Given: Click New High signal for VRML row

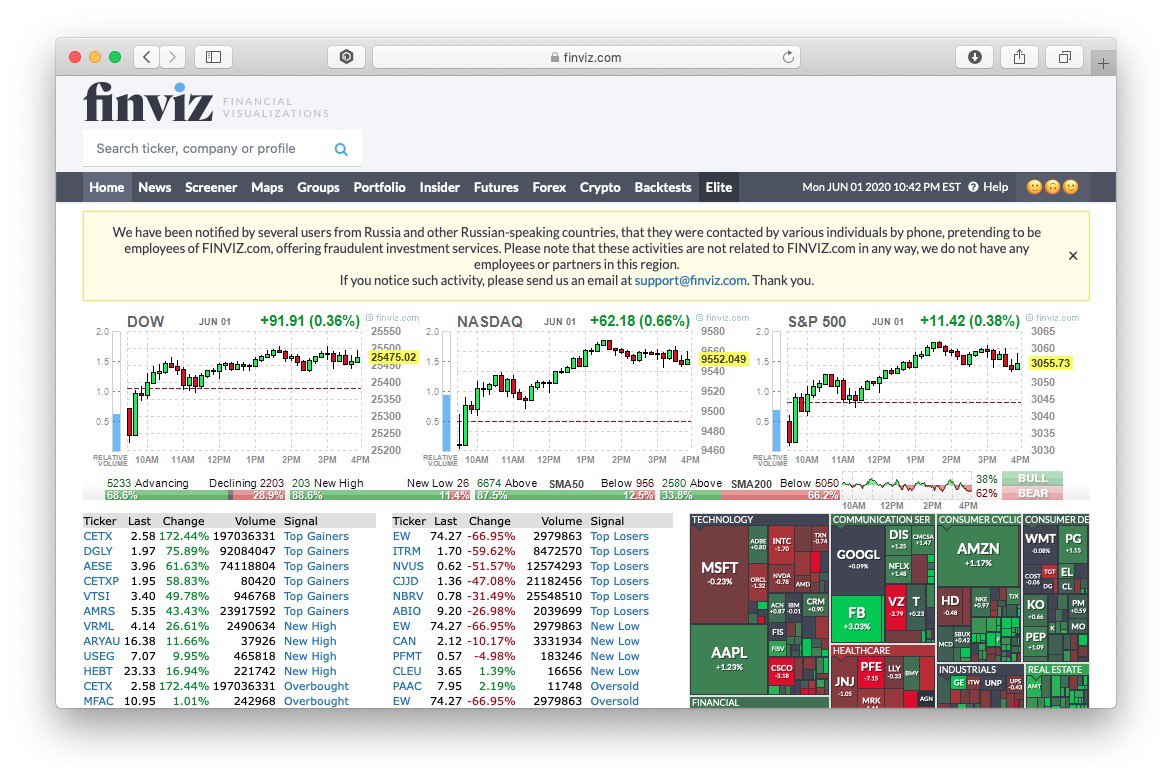Looking at the screenshot, I should 310,626.
